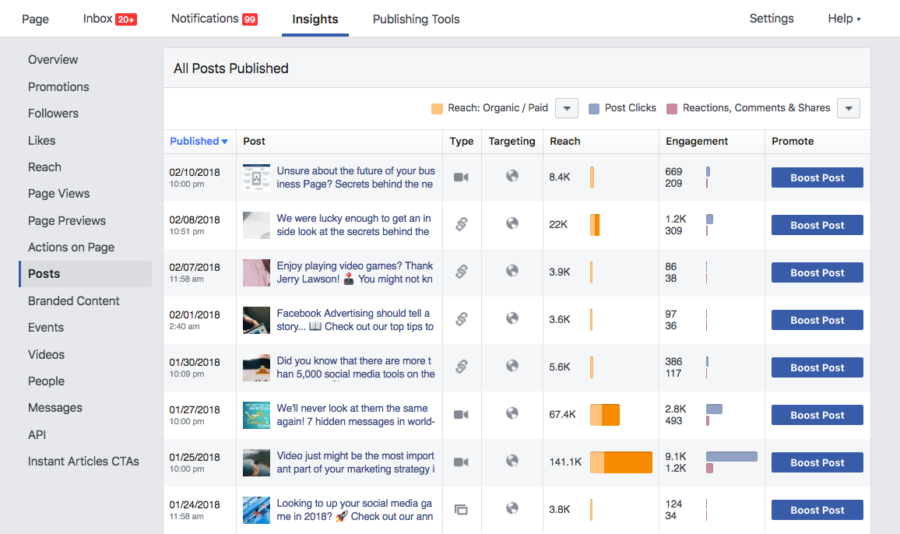Viewport: 900px width, 534px height.
Task: Select Videos in the left sidebar
Action: [x=46, y=354]
